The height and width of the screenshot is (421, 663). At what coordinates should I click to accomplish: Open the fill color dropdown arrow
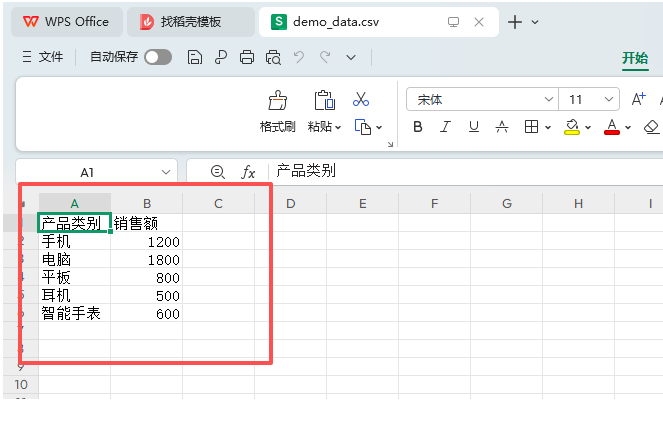click(x=588, y=127)
